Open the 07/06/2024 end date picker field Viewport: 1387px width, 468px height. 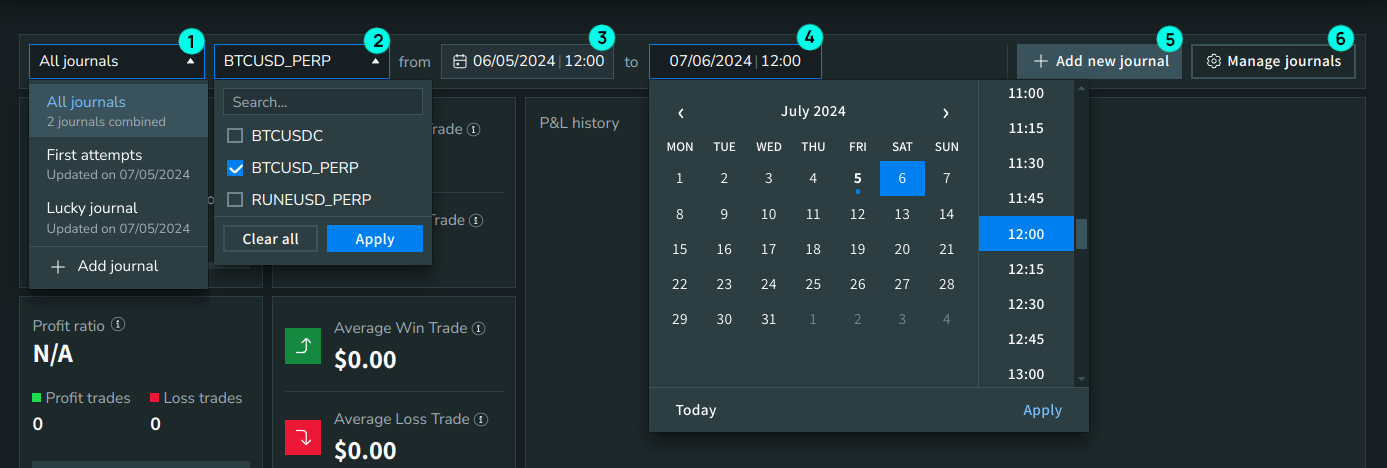click(734, 61)
